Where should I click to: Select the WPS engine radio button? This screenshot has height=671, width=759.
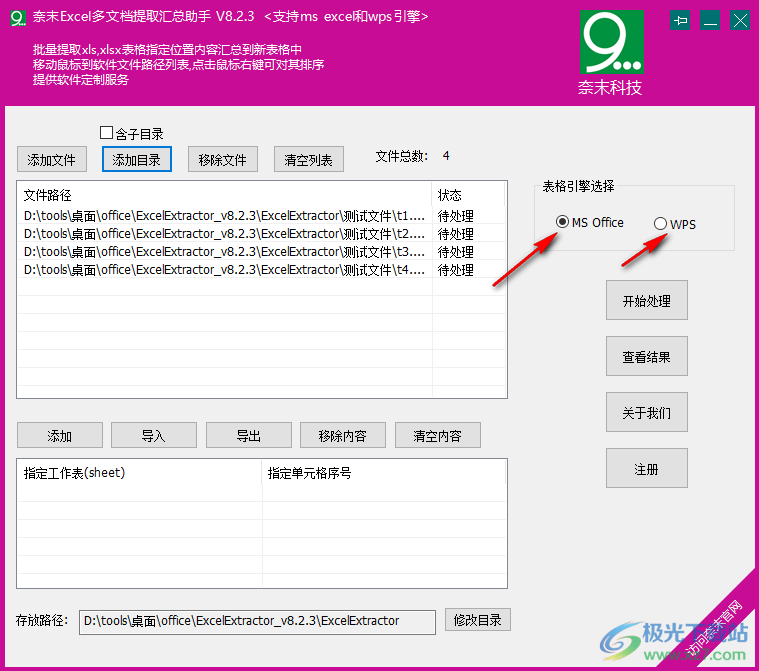coord(660,223)
